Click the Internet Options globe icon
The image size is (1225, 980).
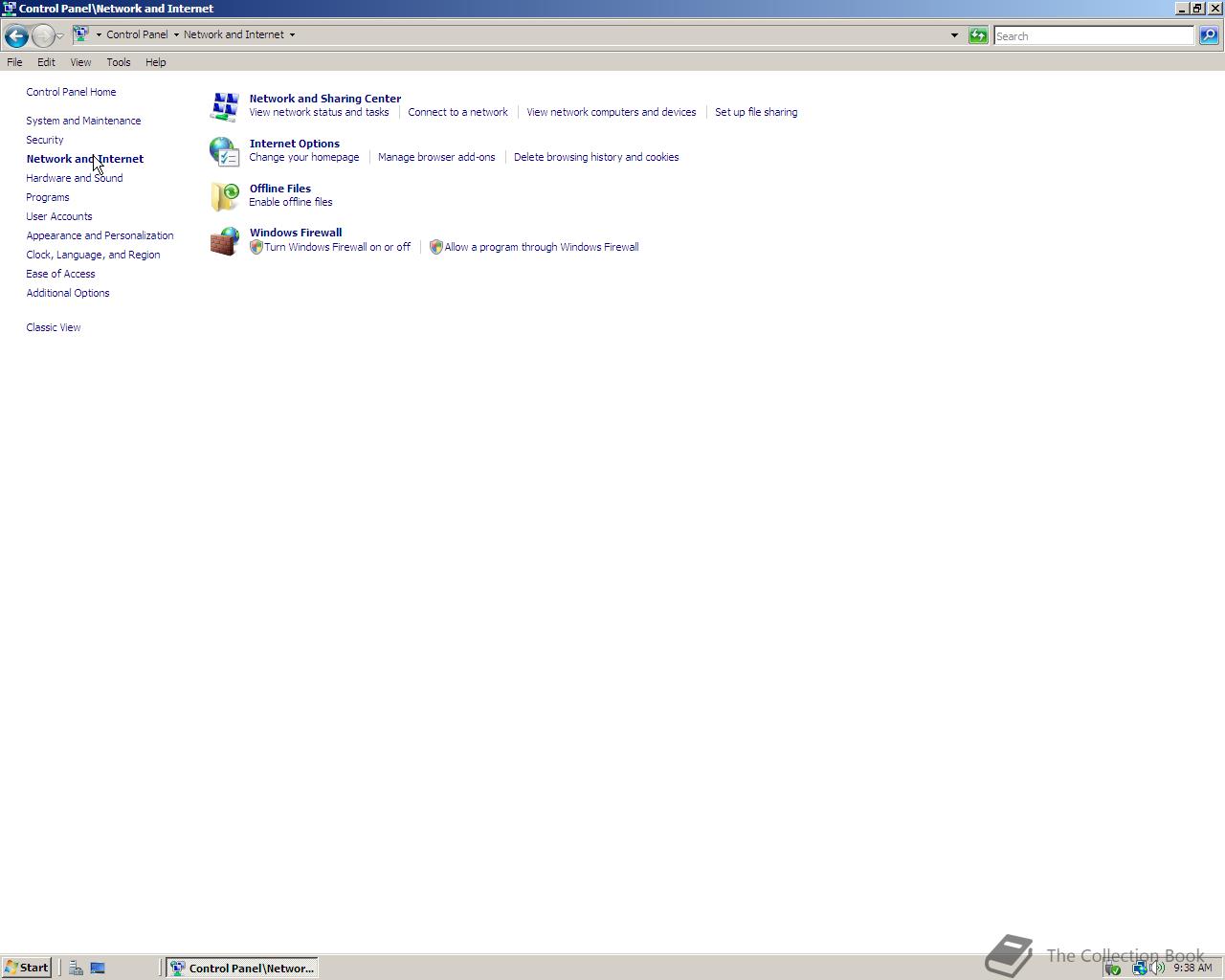(225, 151)
